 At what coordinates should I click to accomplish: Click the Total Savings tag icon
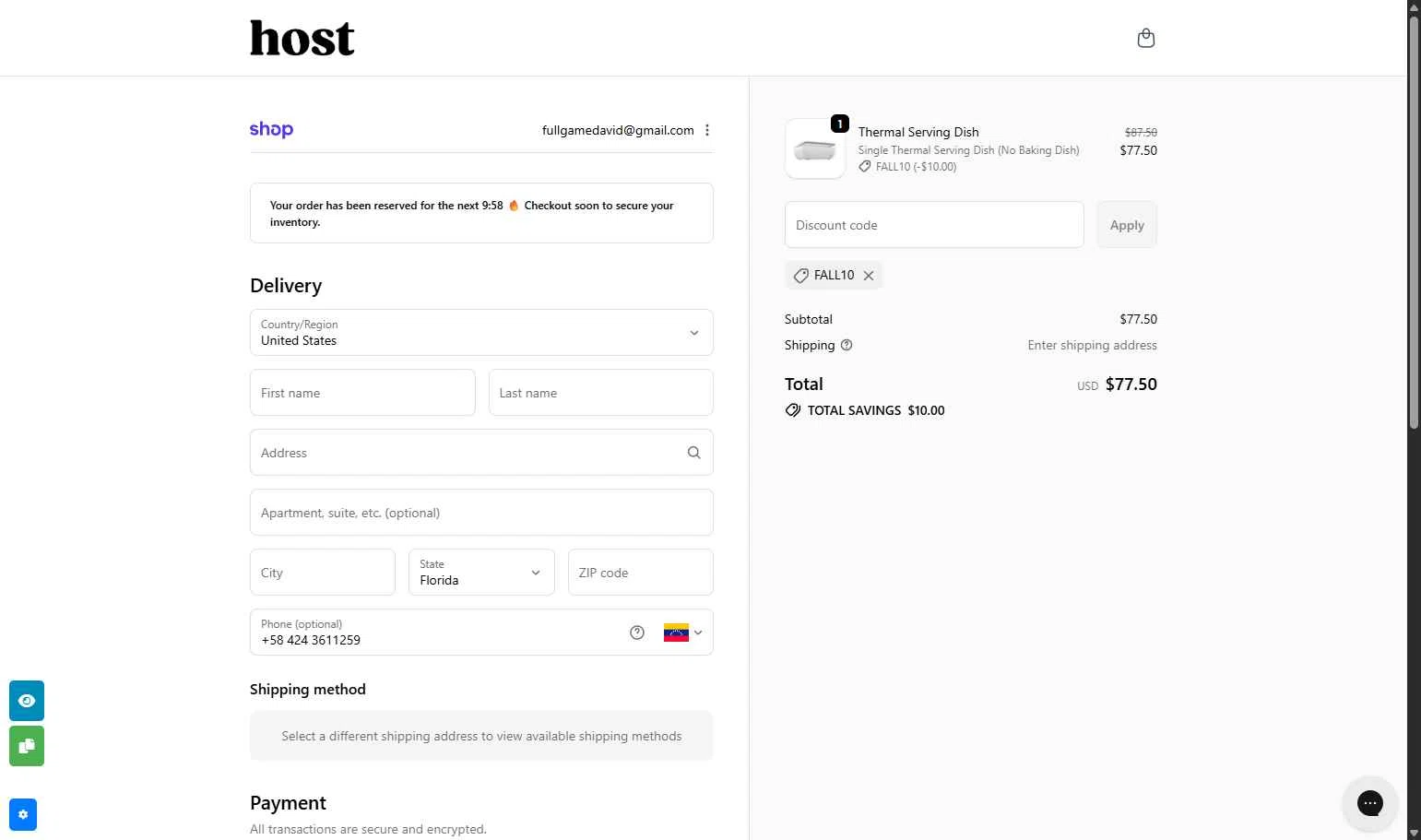793,410
